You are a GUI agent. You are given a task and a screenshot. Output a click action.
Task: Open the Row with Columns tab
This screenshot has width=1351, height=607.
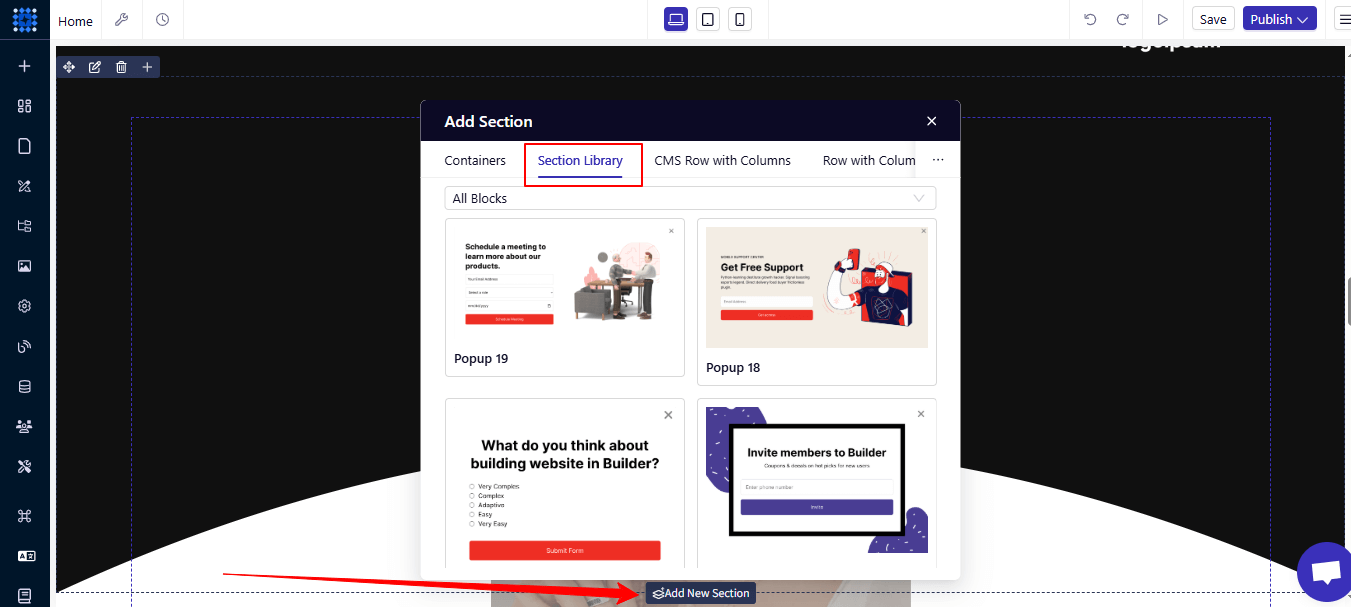(x=869, y=160)
